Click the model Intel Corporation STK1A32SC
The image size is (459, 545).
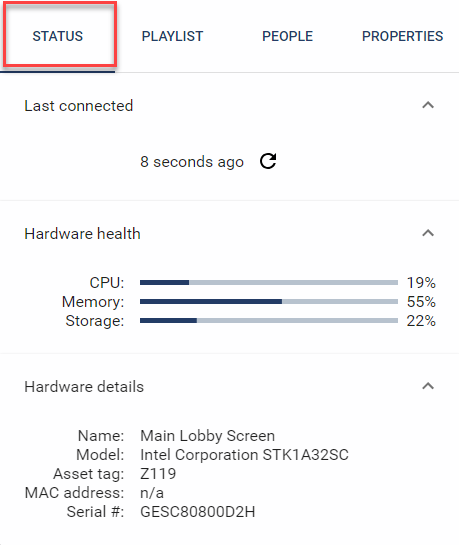244,455
